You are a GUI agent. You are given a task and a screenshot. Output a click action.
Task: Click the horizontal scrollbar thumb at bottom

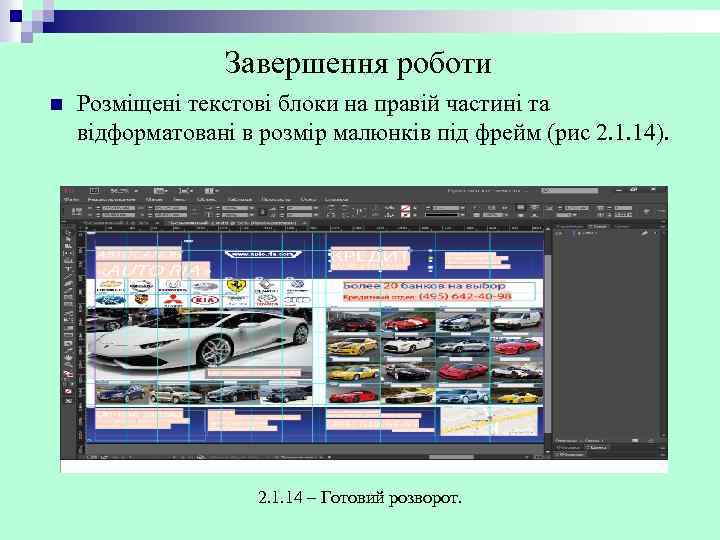(450, 457)
